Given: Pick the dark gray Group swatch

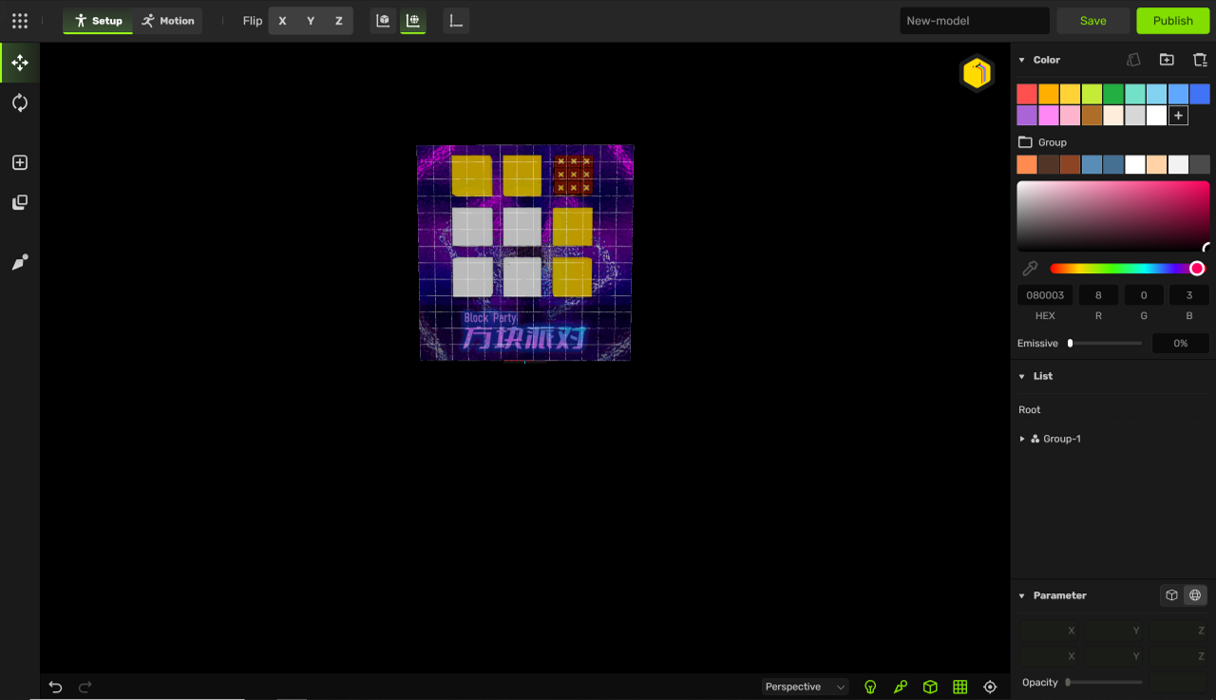Looking at the screenshot, I should pyautogui.click(x=1200, y=164).
